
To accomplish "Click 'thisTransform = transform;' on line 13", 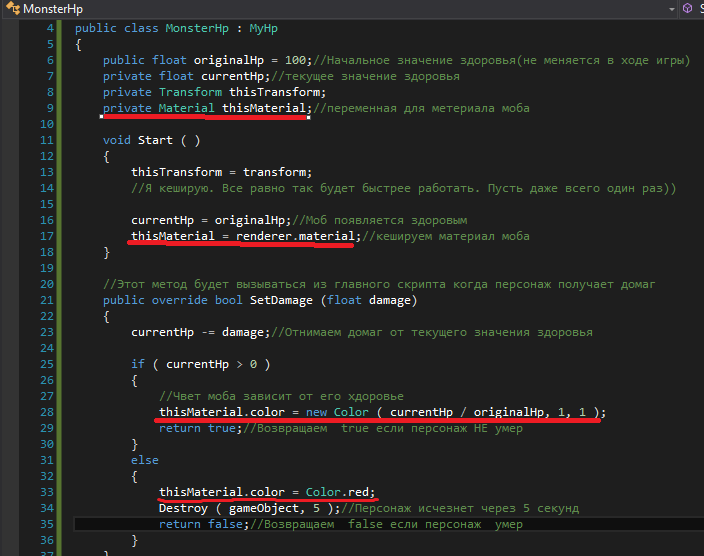I will point(221,172).
